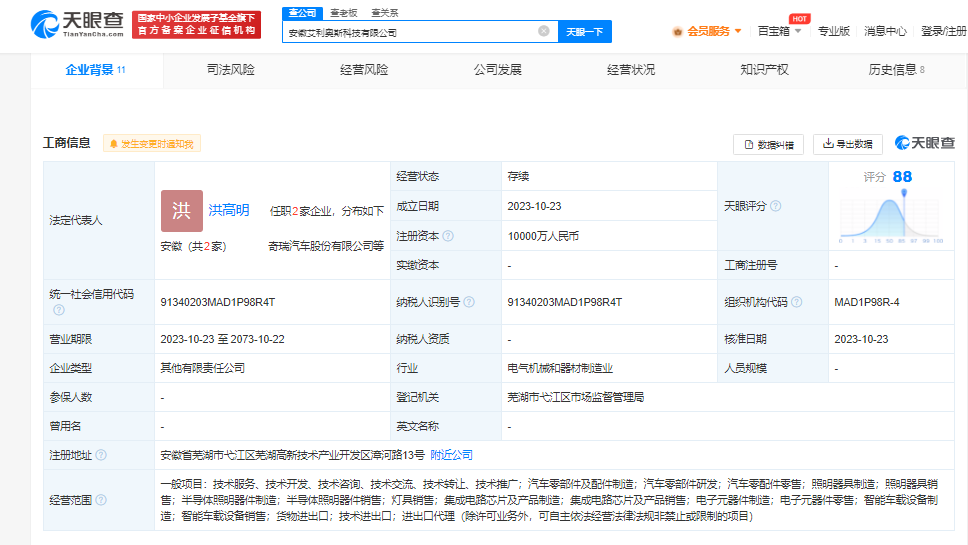Click help icon next to 天眼评分
Viewport: 968px width, 545px height.
pos(776,206)
